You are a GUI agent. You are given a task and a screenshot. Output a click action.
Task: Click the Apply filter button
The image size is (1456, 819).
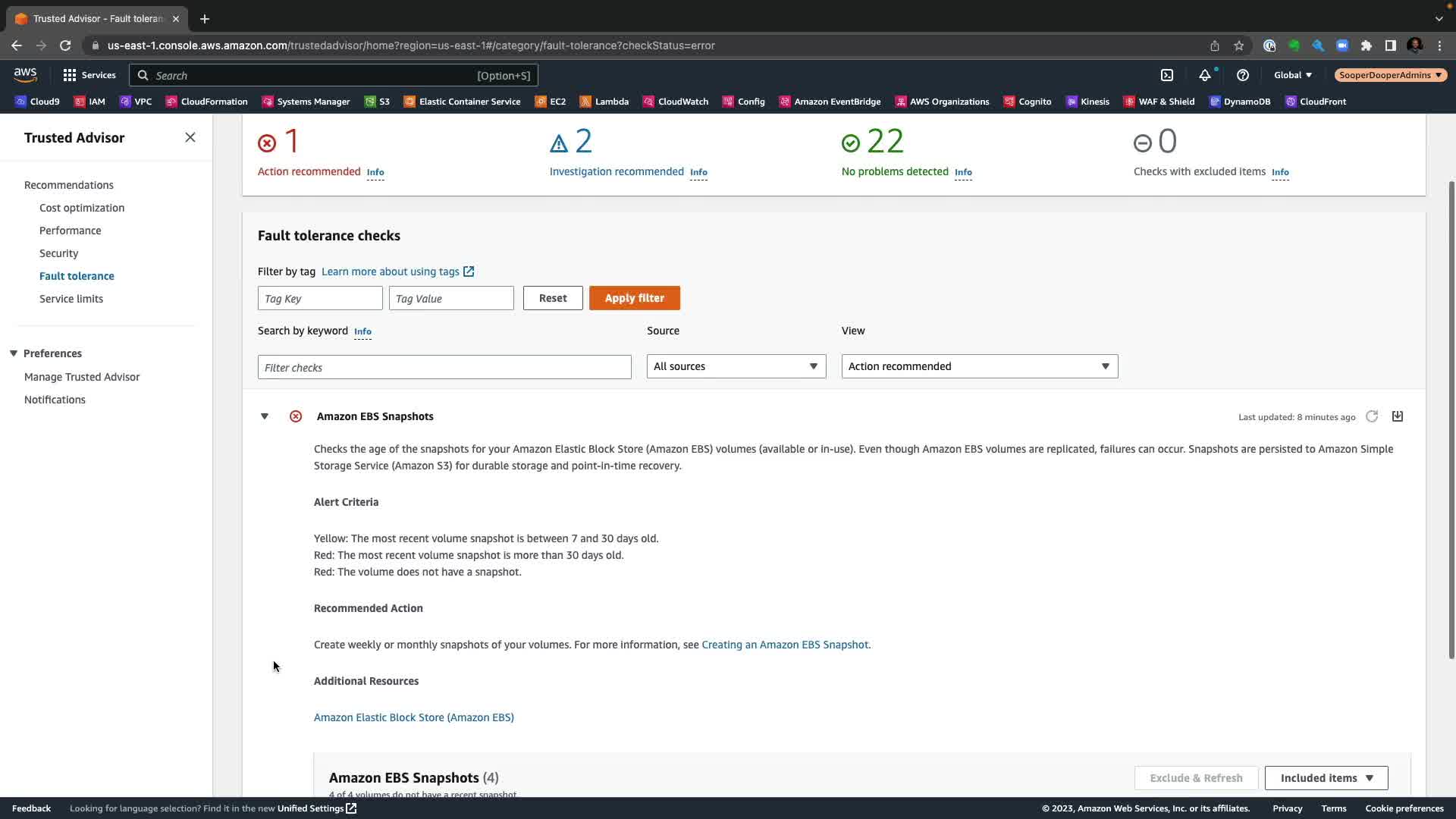[634, 298]
